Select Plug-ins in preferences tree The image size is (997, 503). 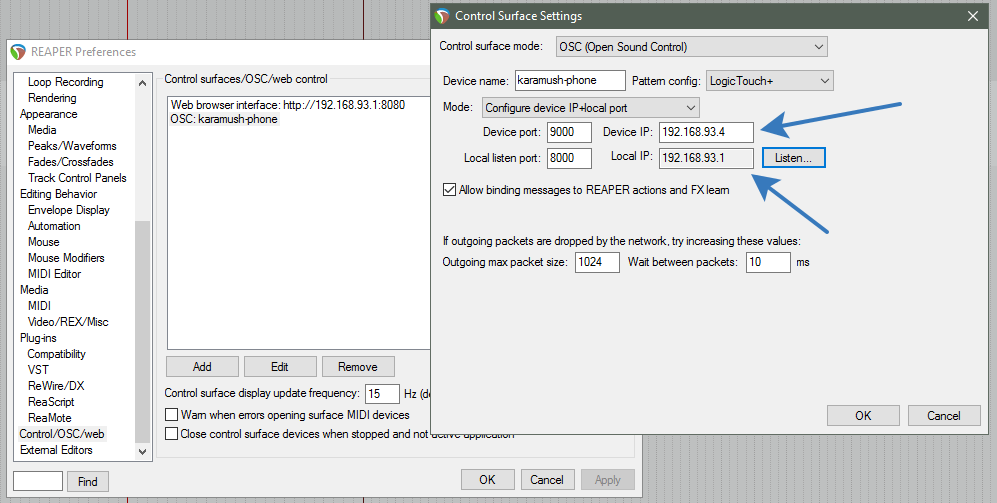(38, 338)
